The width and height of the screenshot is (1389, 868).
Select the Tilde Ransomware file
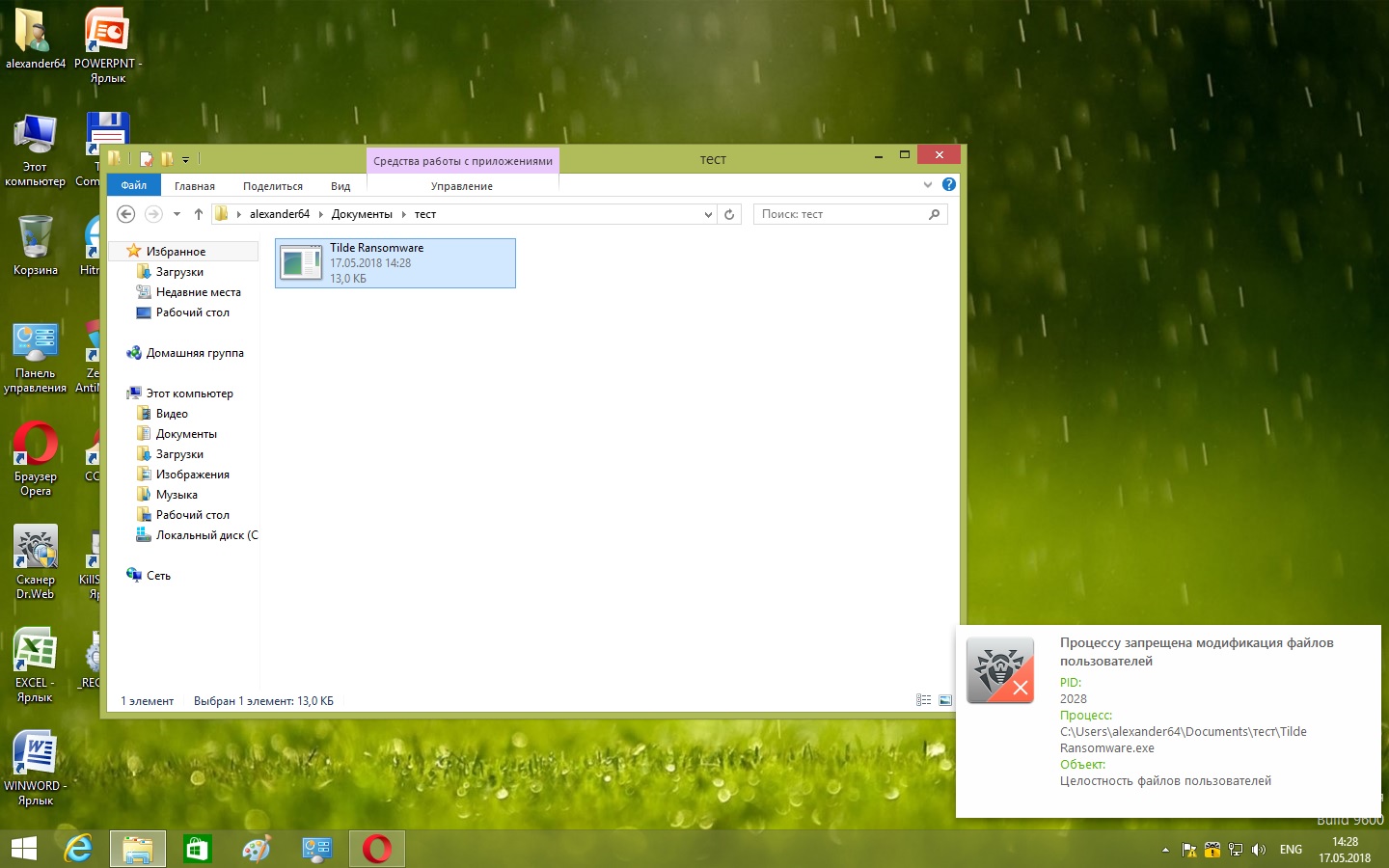click(x=395, y=263)
